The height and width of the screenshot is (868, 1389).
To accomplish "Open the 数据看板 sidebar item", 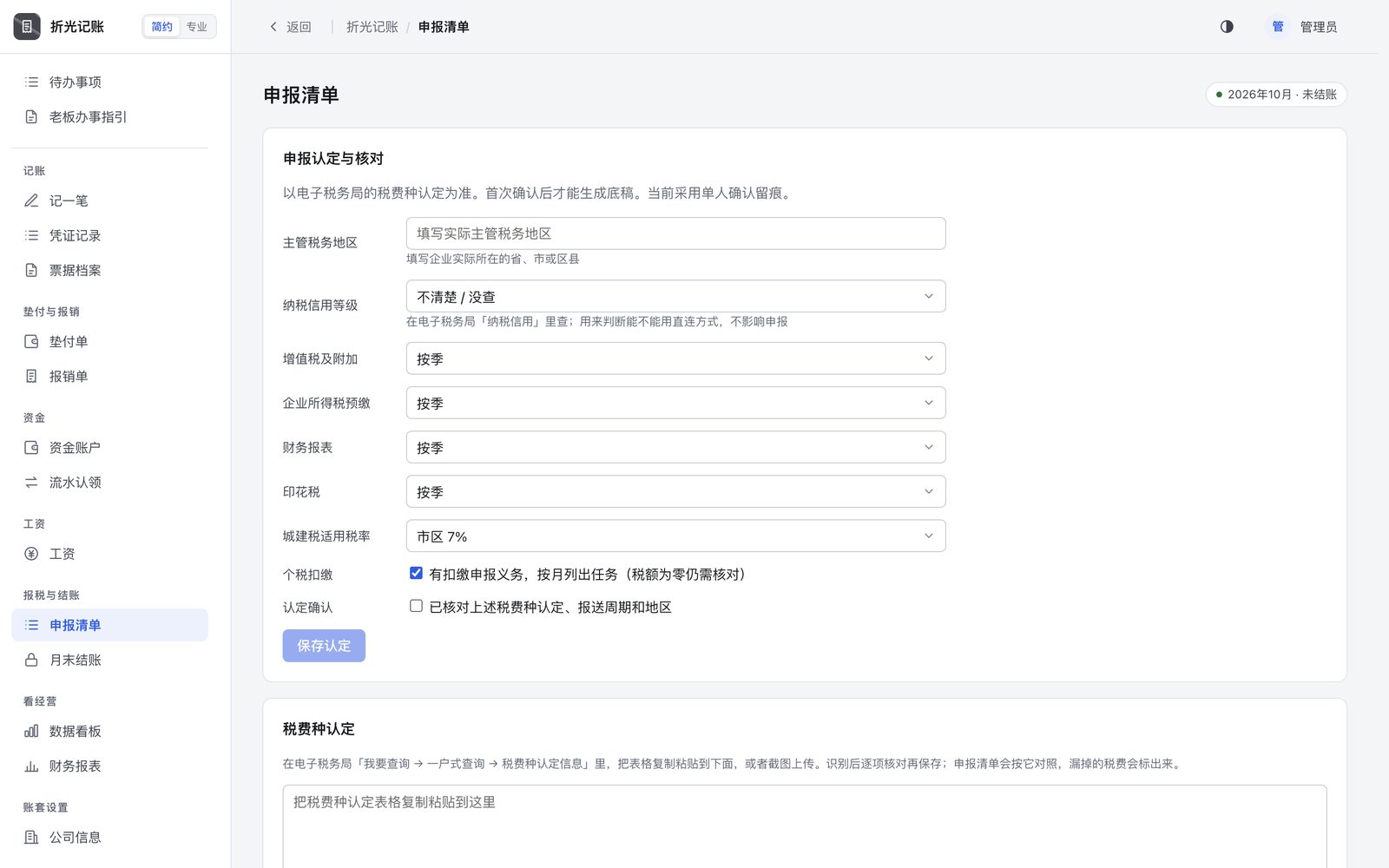I will pos(109,731).
